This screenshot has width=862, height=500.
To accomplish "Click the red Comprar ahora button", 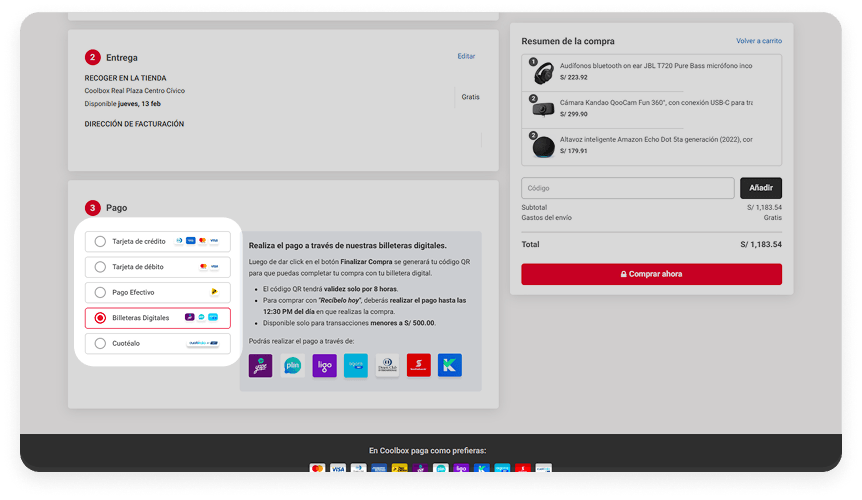I will 651,274.
